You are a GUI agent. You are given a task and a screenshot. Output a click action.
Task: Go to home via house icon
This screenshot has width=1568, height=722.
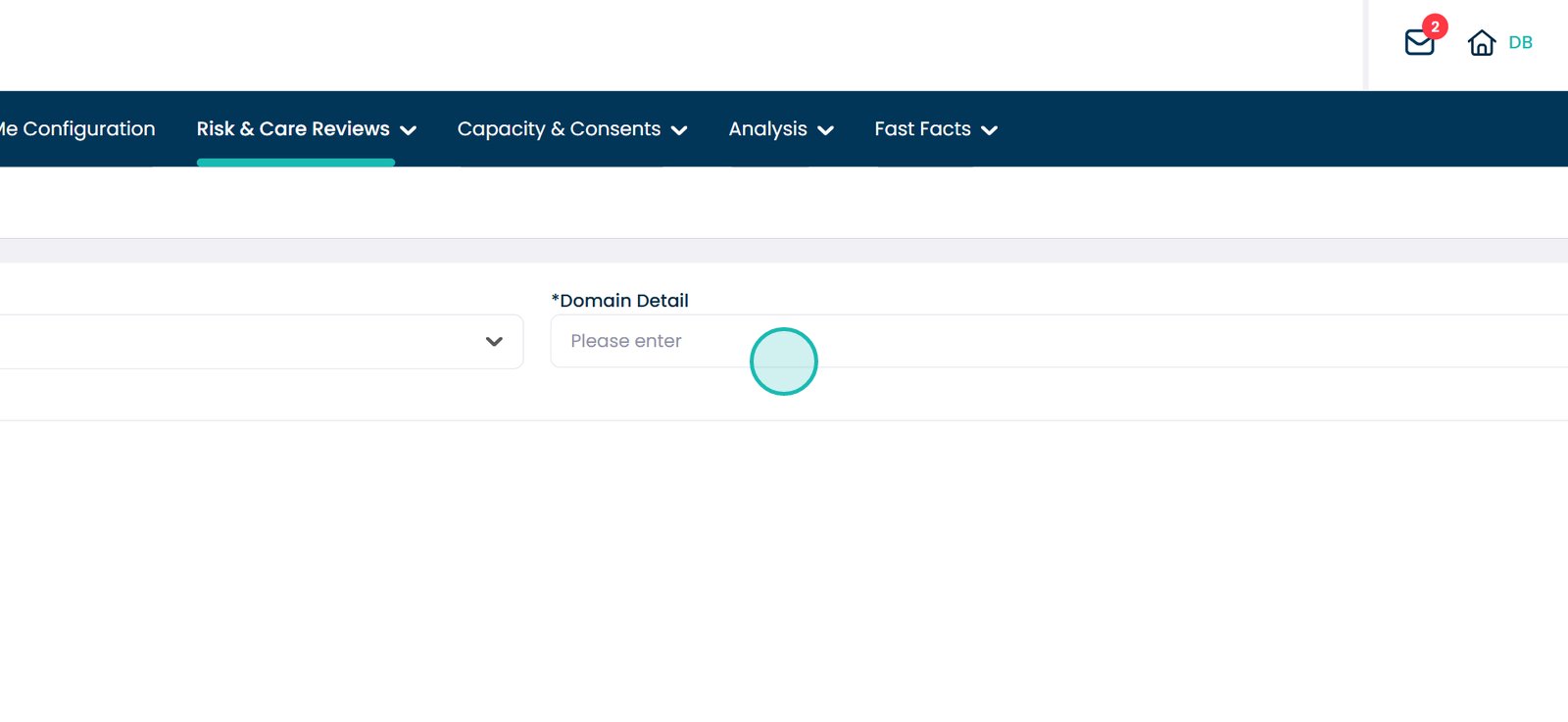click(x=1481, y=43)
